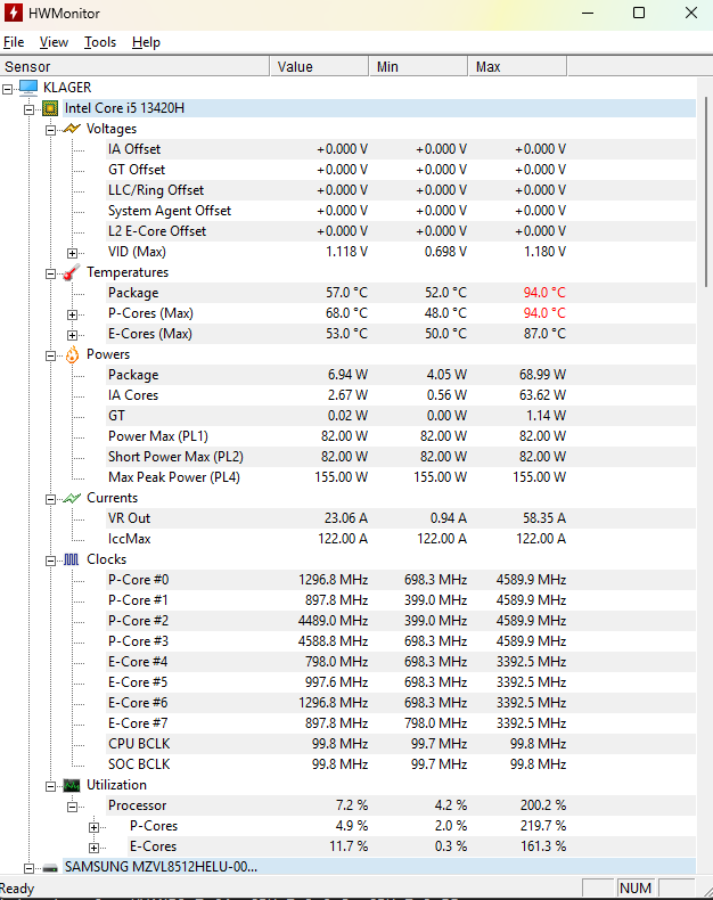Viewport: 713px width, 900px height.
Task: Select the P-Core #3 clock row
Action: click(401, 641)
